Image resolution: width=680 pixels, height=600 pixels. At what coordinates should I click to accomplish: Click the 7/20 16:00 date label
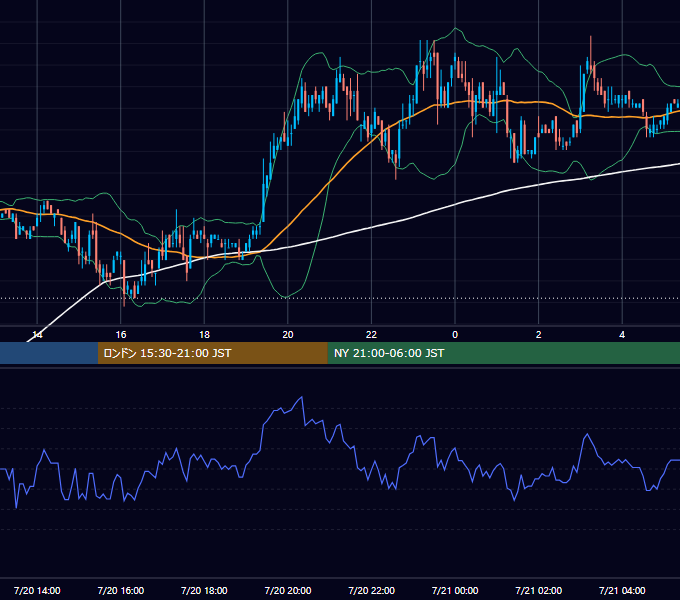point(121,590)
